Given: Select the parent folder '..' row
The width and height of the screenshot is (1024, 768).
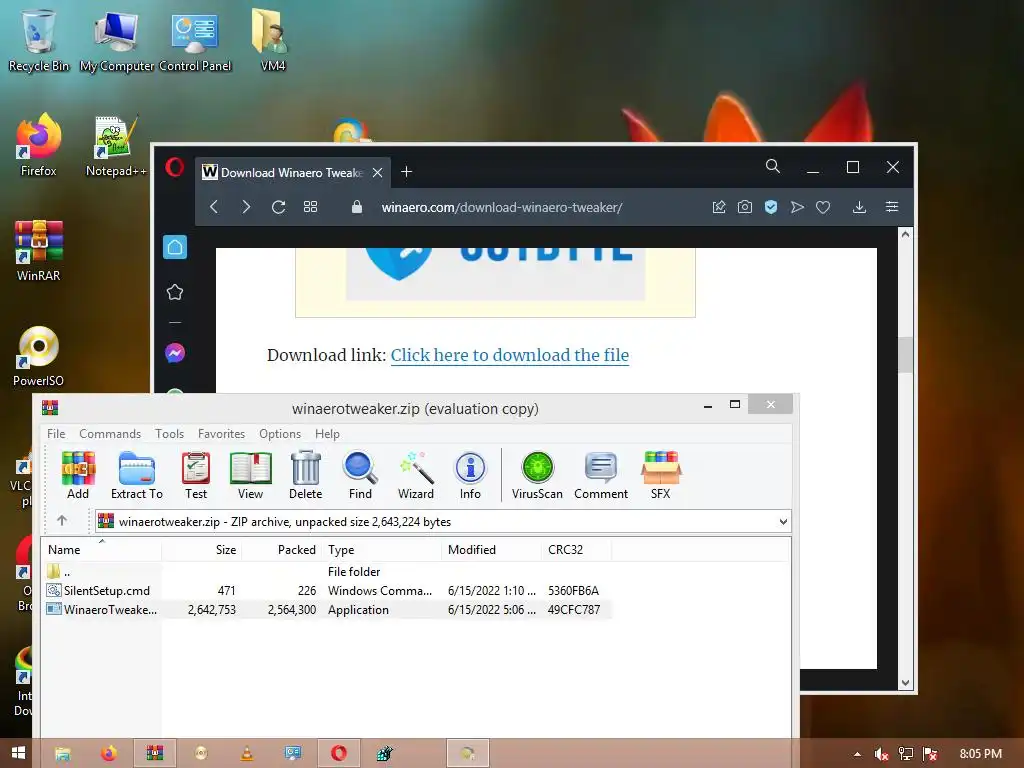Looking at the screenshot, I should tap(328, 571).
